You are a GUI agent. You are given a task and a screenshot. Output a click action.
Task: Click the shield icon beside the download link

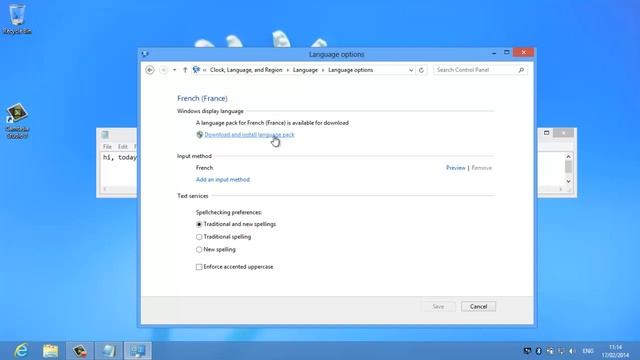200,135
